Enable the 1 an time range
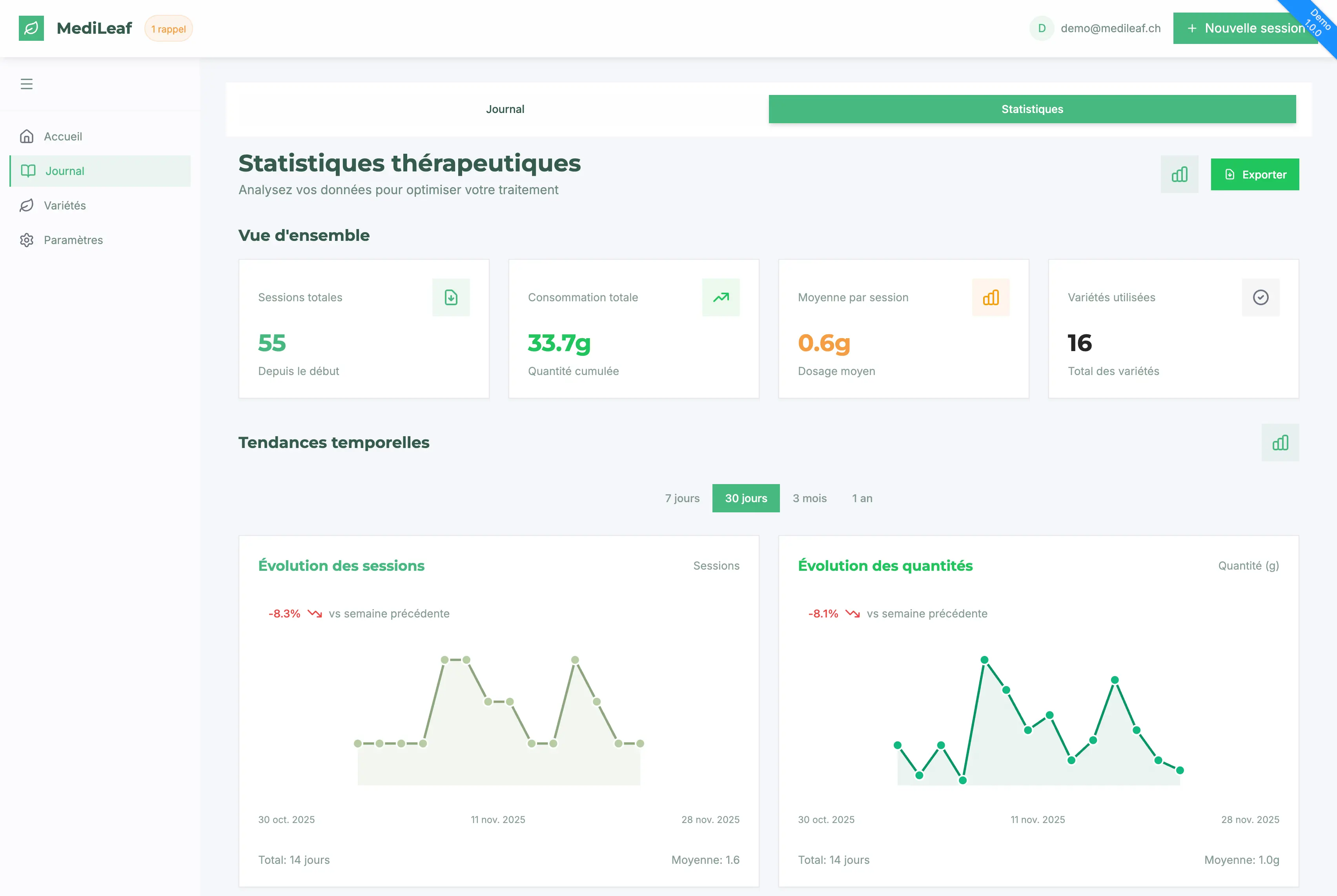The width and height of the screenshot is (1337, 896). tap(862, 498)
